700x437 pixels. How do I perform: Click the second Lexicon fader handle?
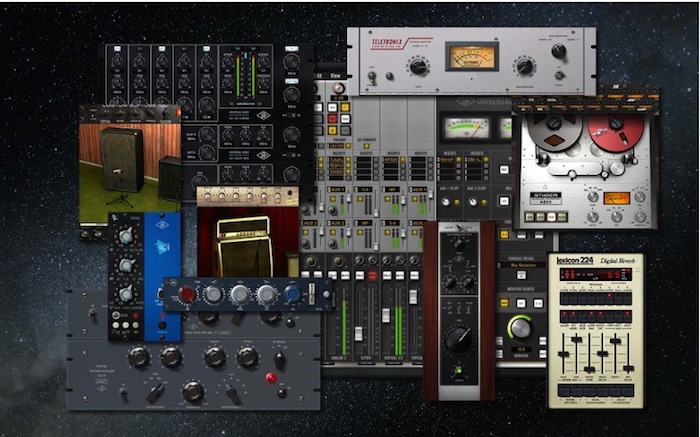coord(577,340)
